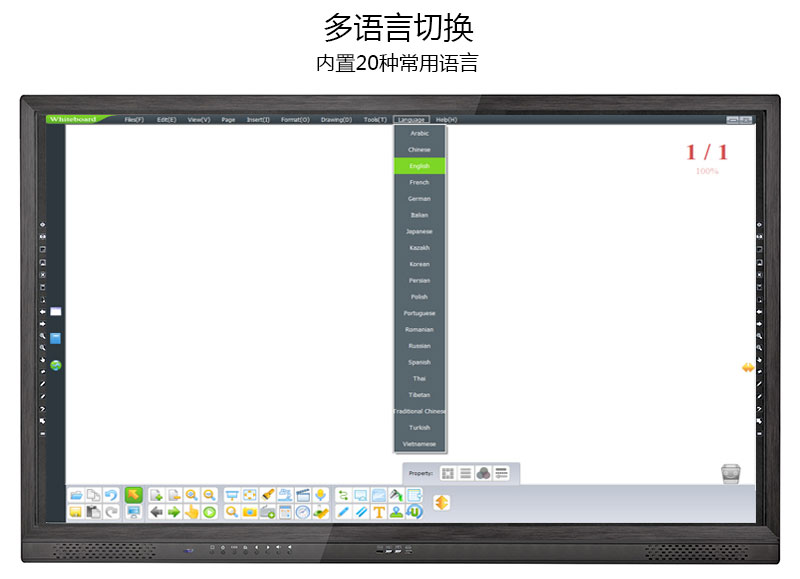Screen dimensions: 800x579
Task: Expand toolbar with orange up-down arrows
Action: point(441,502)
